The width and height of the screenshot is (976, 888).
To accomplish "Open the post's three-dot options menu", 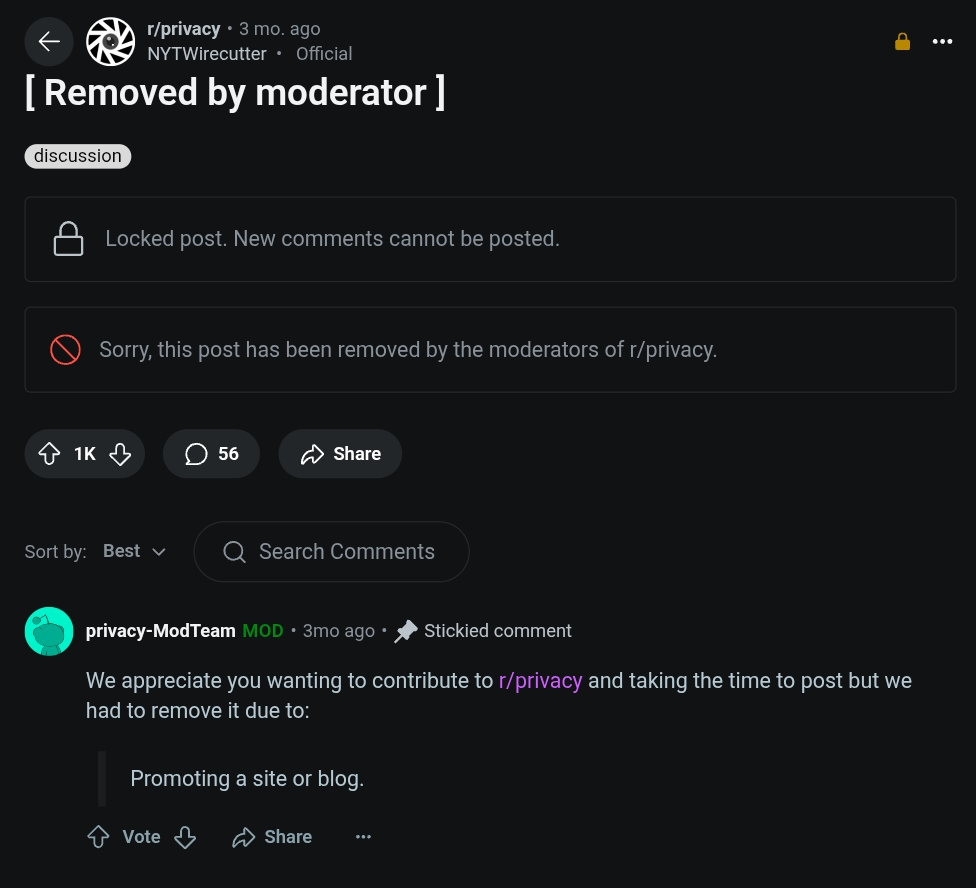I will coord(942,41).
